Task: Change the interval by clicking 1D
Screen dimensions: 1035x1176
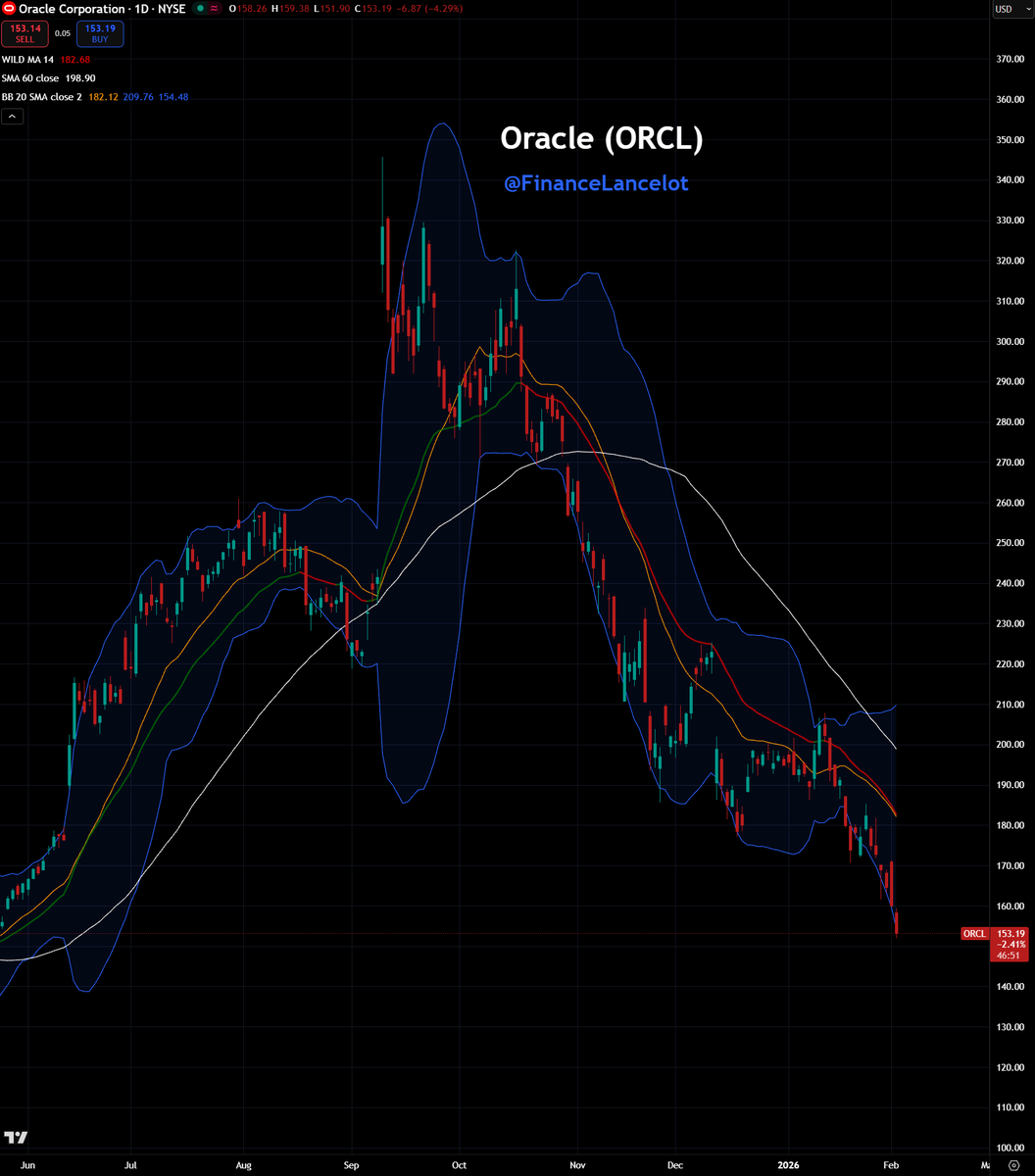Action: 140,9
